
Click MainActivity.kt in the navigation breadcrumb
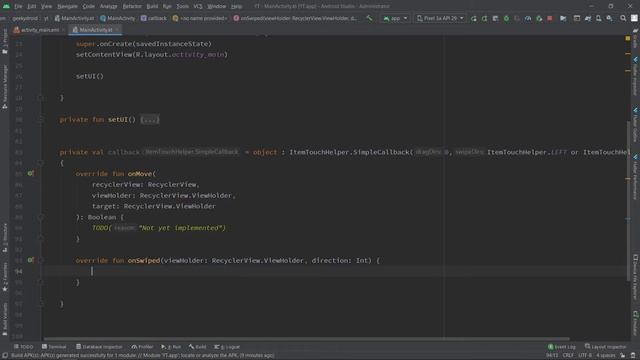(74, 18)
